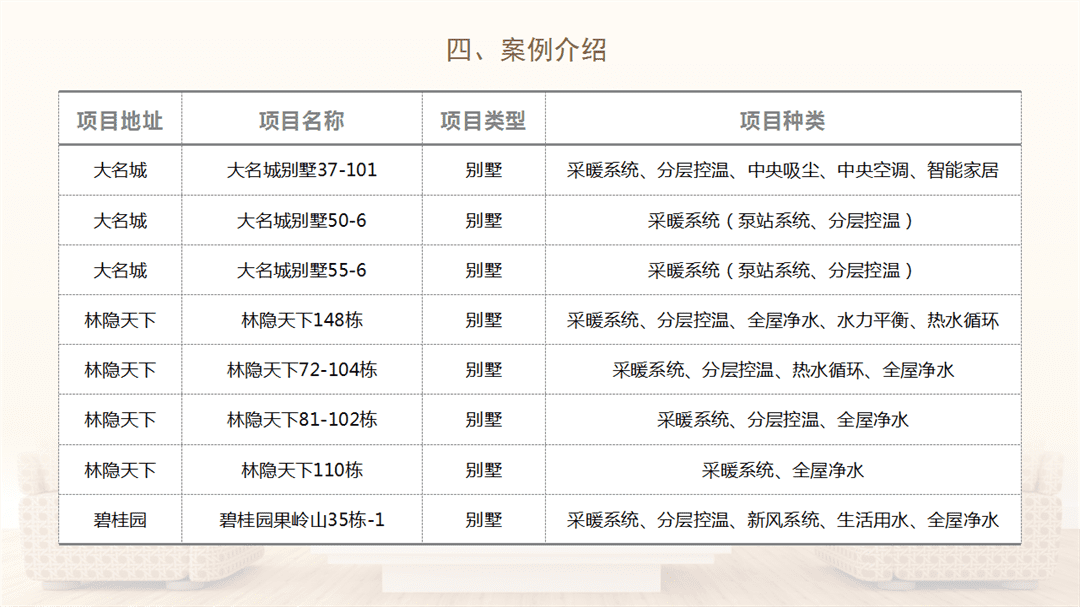Click cell 采暖系统、全屋净水
This screenshot has width=1080, height=607.
click(783, 470)
